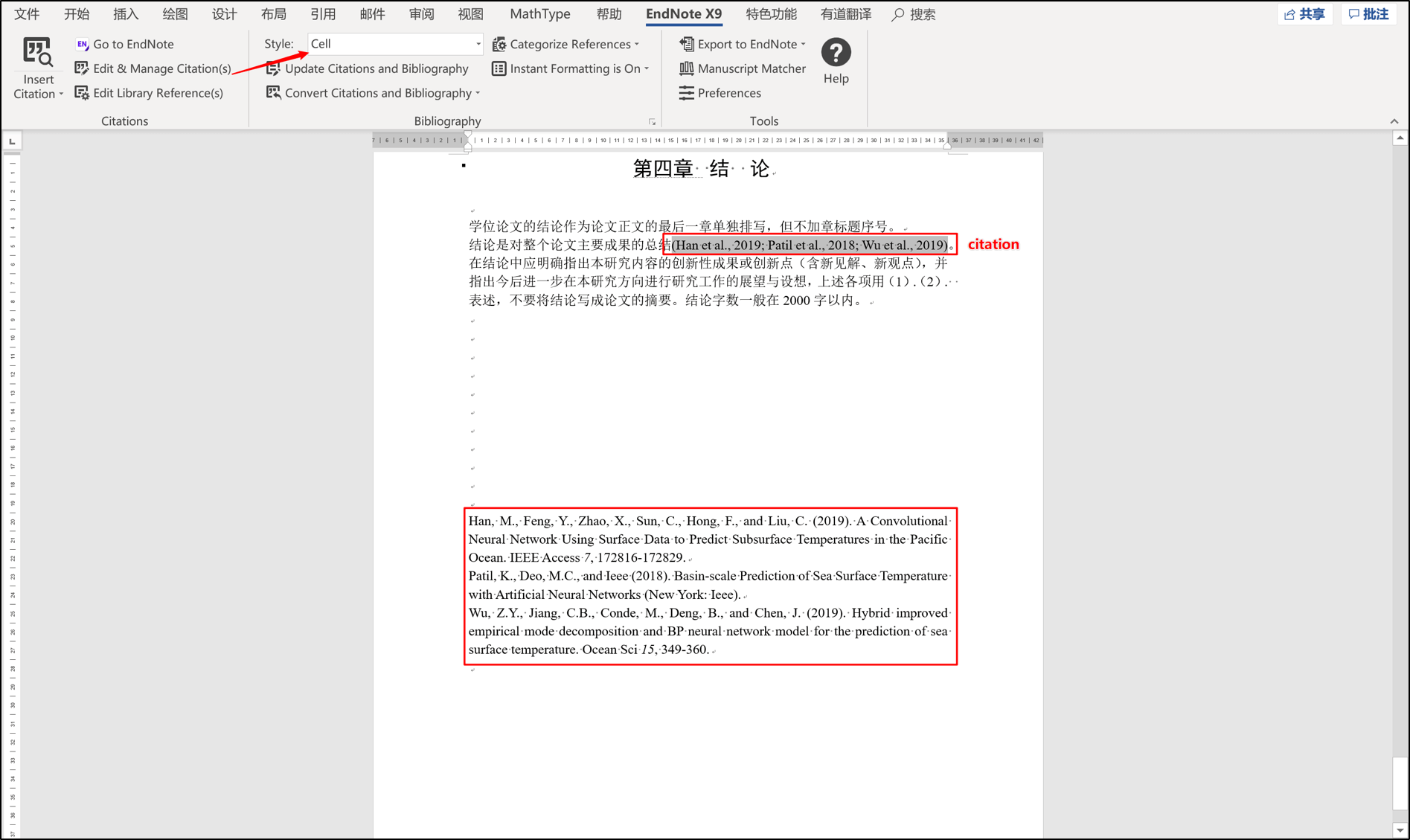Image resolution: width=1410 pixels, height=840 pixels.
Task: Expand Instant Formatting is On dropdown arrow
Action: [x=647, y=69]
